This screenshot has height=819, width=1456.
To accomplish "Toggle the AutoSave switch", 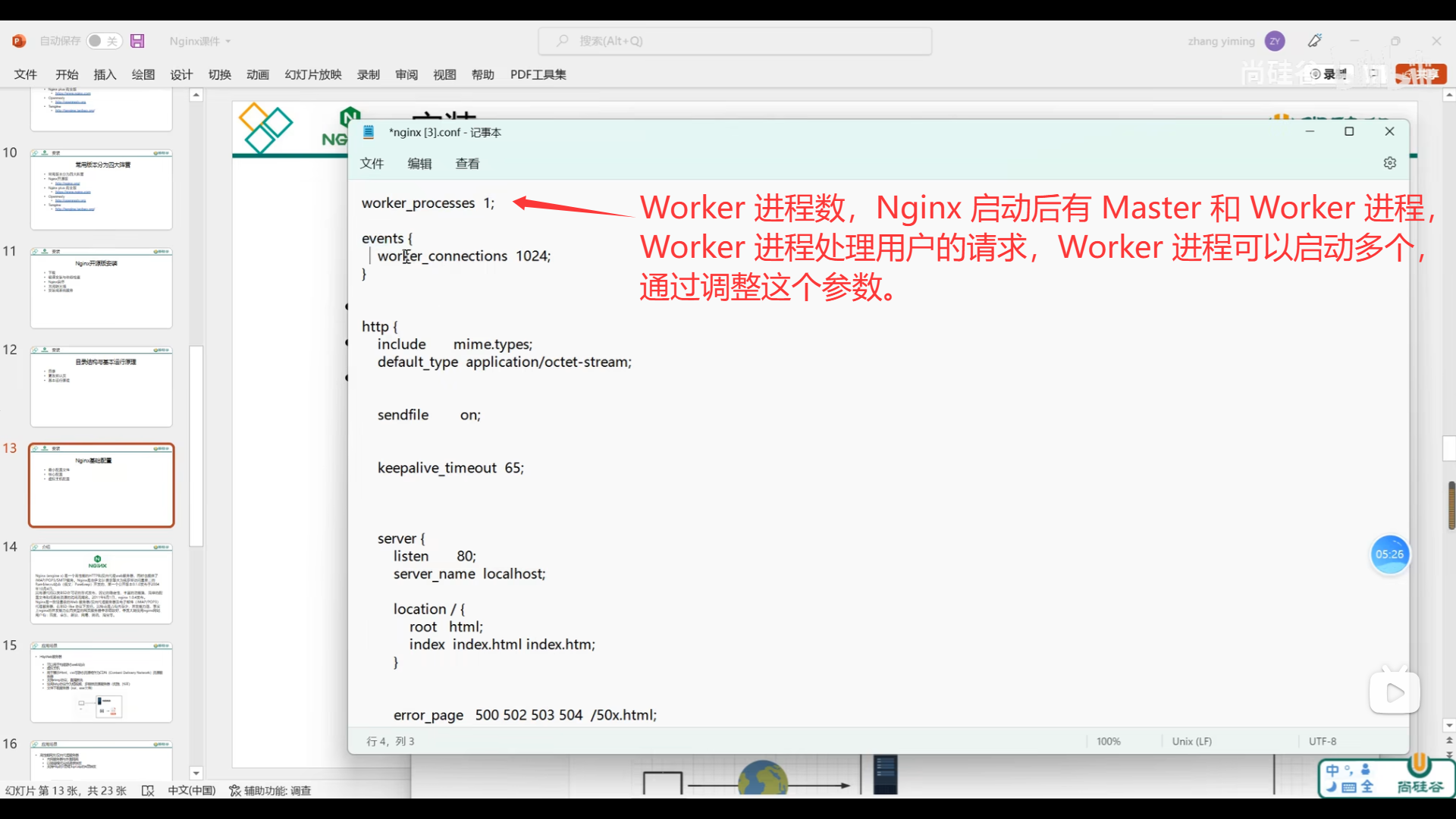I will pos(103,41).
